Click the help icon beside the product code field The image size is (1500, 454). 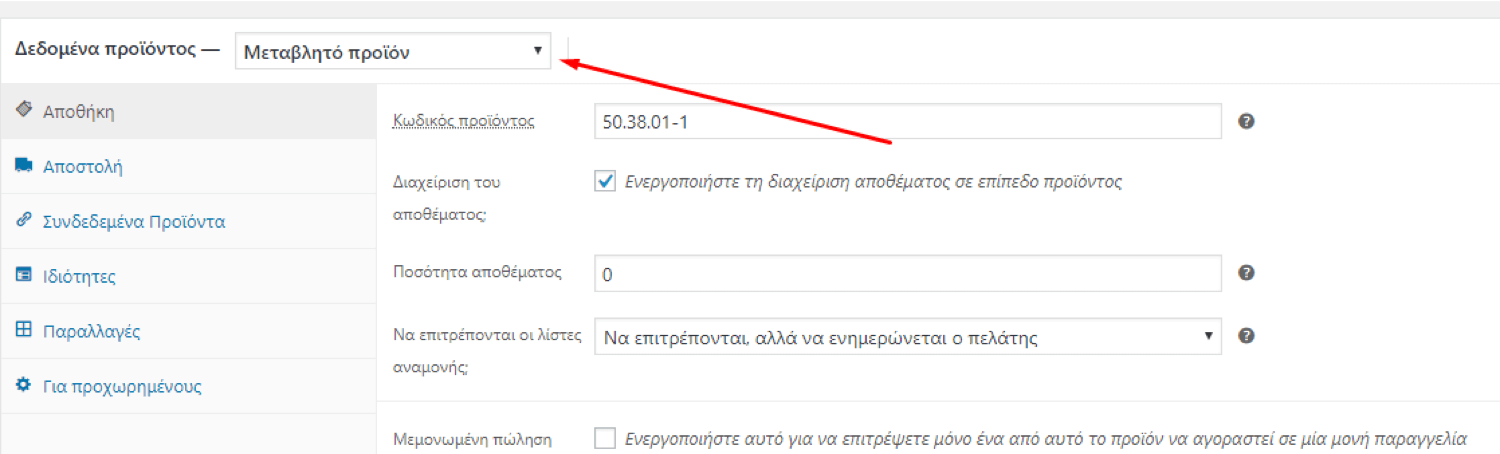[x=1246, y=121]
